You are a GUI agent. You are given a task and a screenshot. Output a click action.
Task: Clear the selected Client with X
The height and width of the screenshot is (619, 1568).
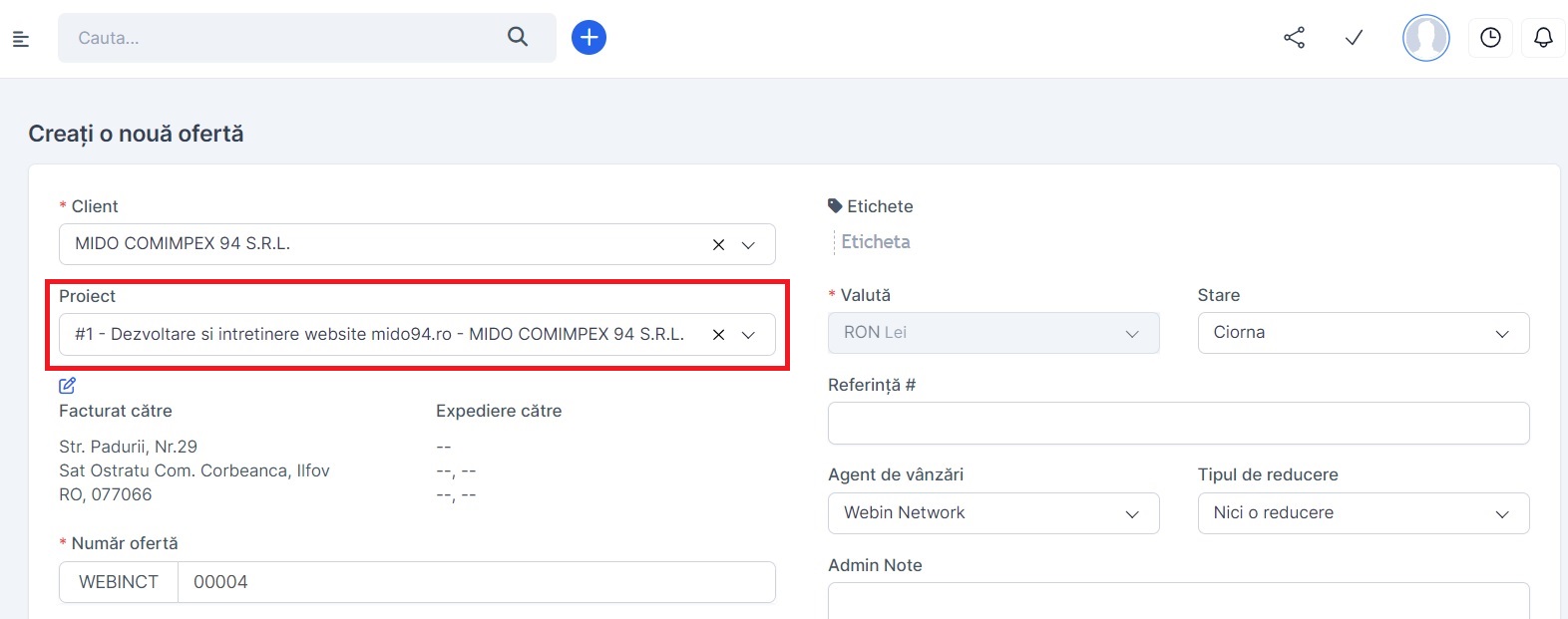[718, 245]
